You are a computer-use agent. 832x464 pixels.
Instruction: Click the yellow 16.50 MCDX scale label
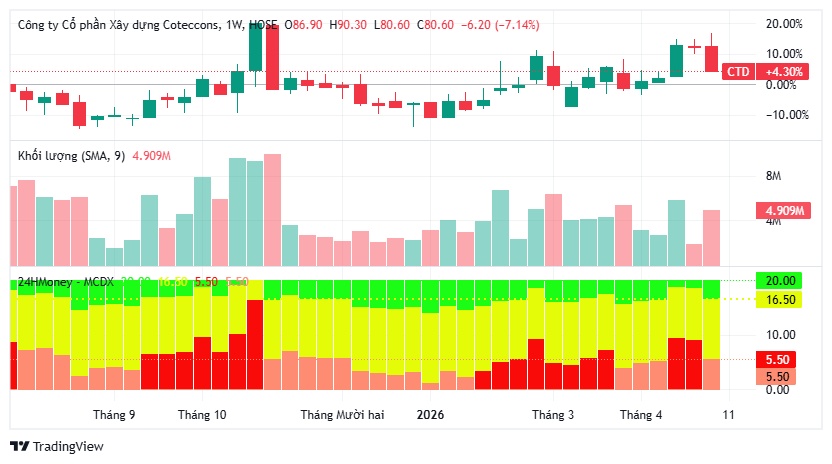(779, 299)
